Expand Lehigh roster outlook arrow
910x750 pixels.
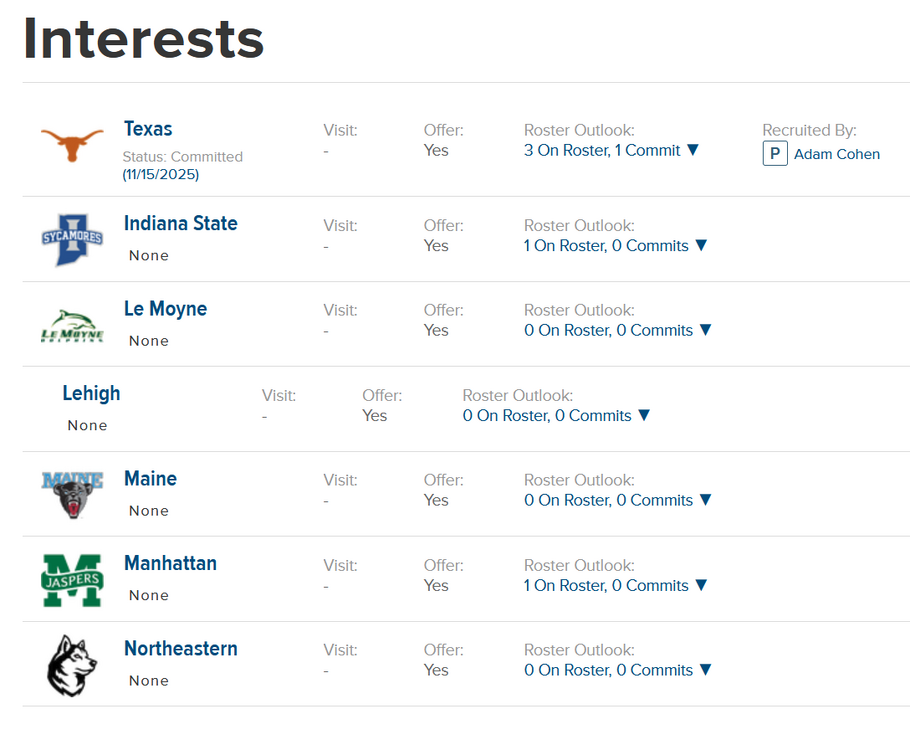(x=644, y=415)
